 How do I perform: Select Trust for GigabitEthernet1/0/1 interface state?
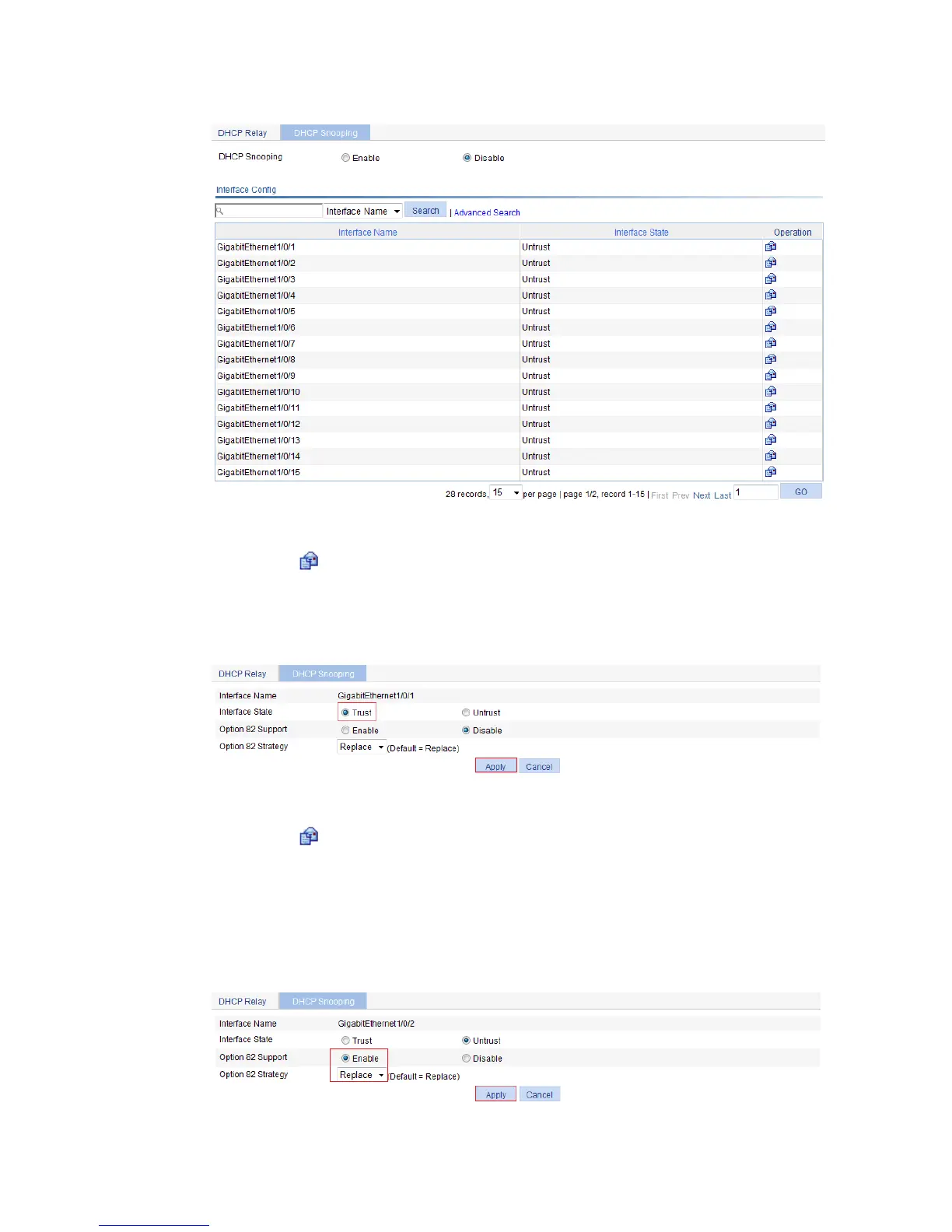(x=345, y=712)
